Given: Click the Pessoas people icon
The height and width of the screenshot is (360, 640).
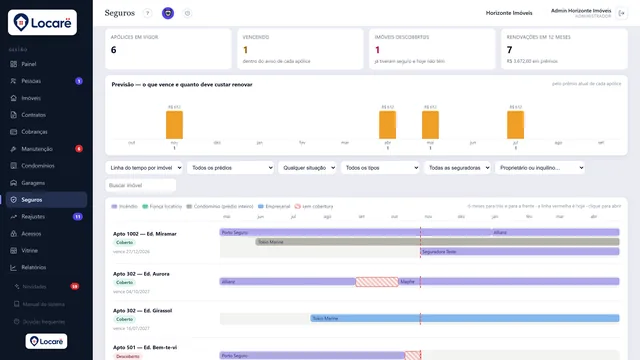Looking at the screenshot, I should [13, 81].
